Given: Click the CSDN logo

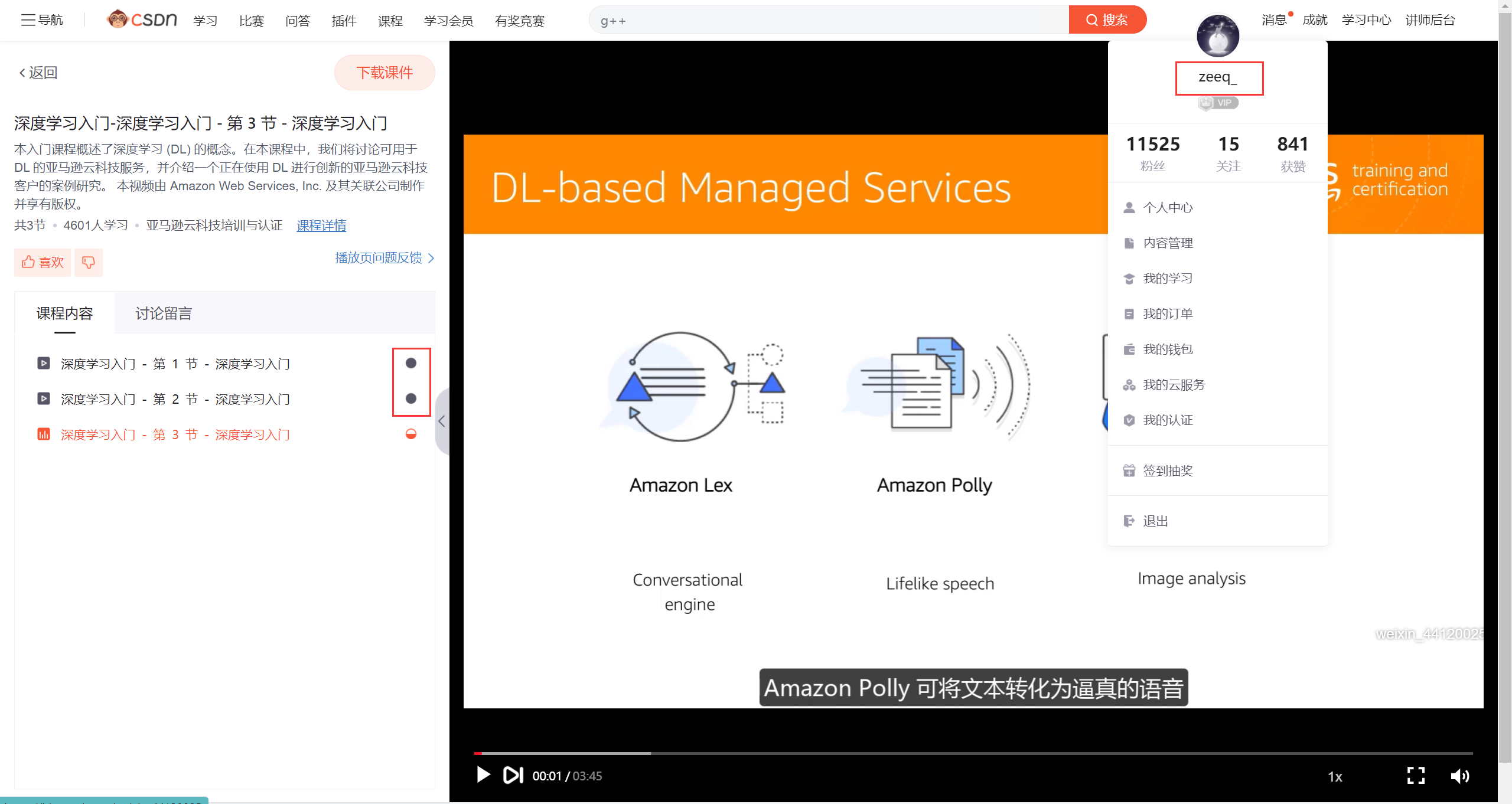Looking at the screenshot, I should click(142, 19).
